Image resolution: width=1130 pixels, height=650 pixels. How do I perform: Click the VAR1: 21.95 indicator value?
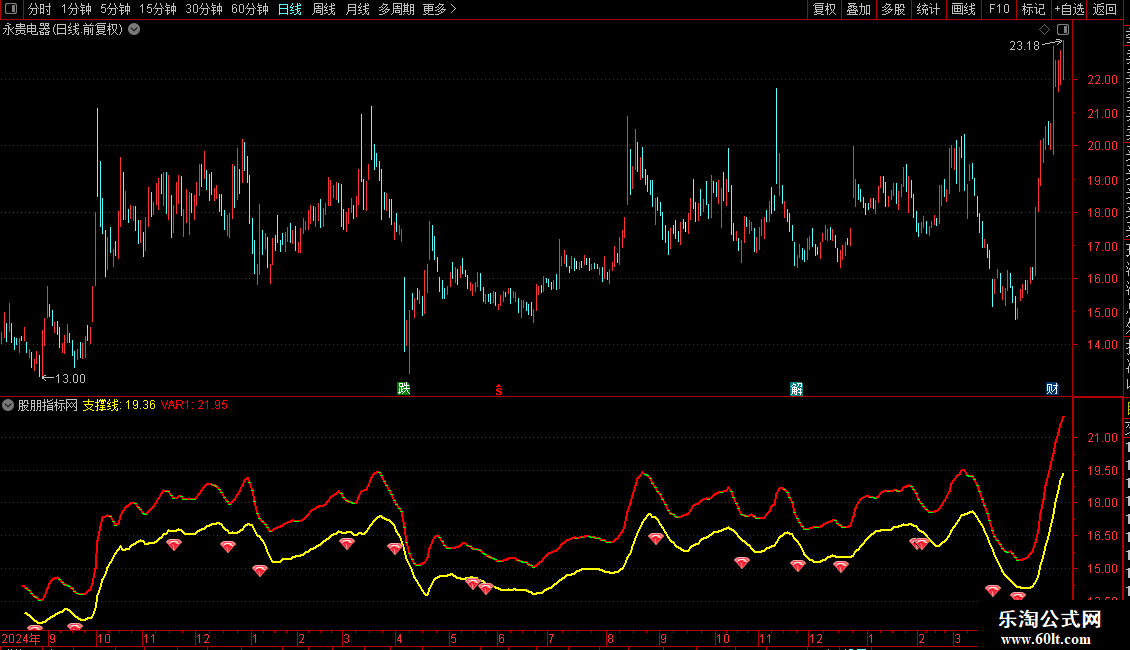(194, 405)
